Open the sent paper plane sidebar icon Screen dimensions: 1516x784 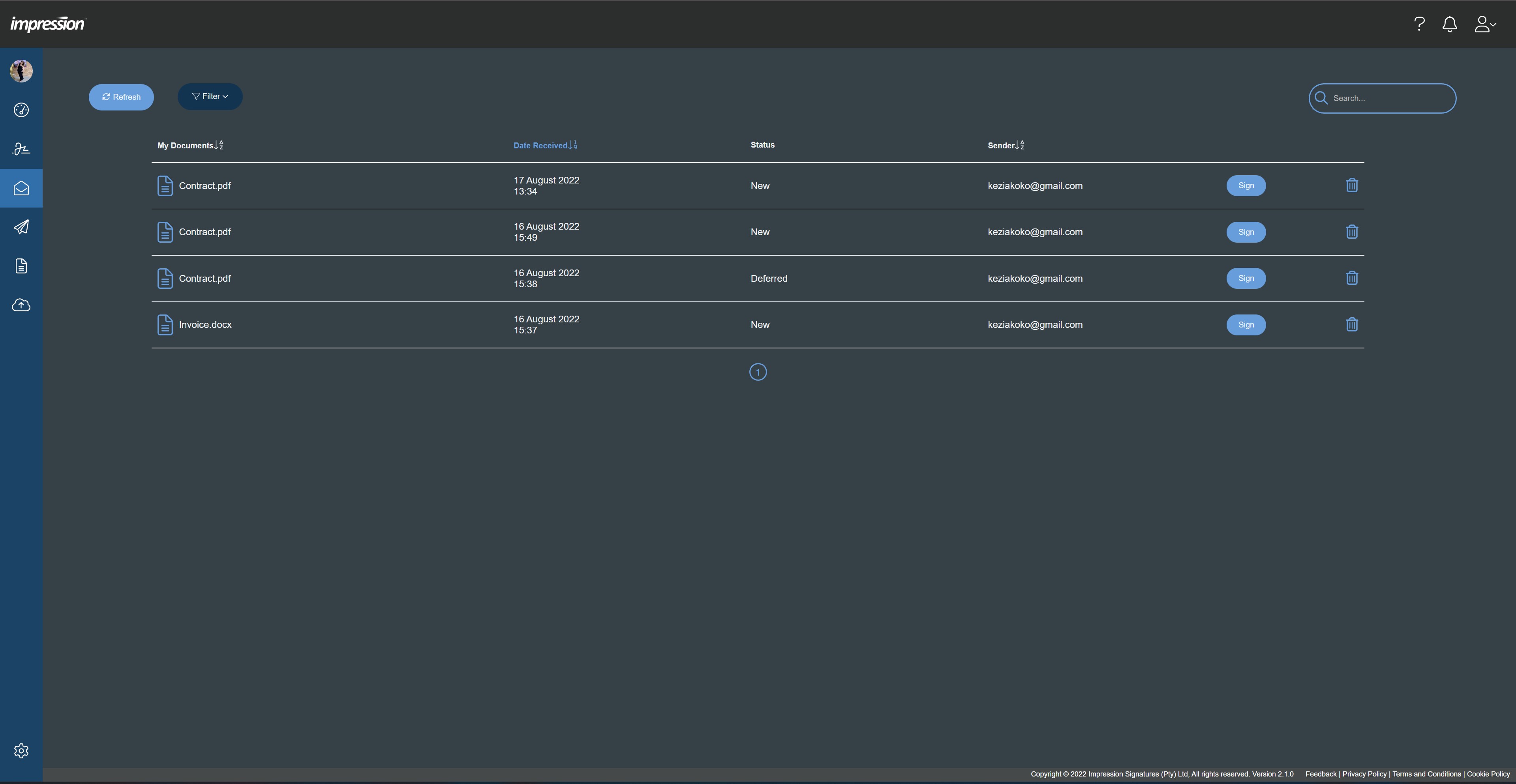pos(21,227)
